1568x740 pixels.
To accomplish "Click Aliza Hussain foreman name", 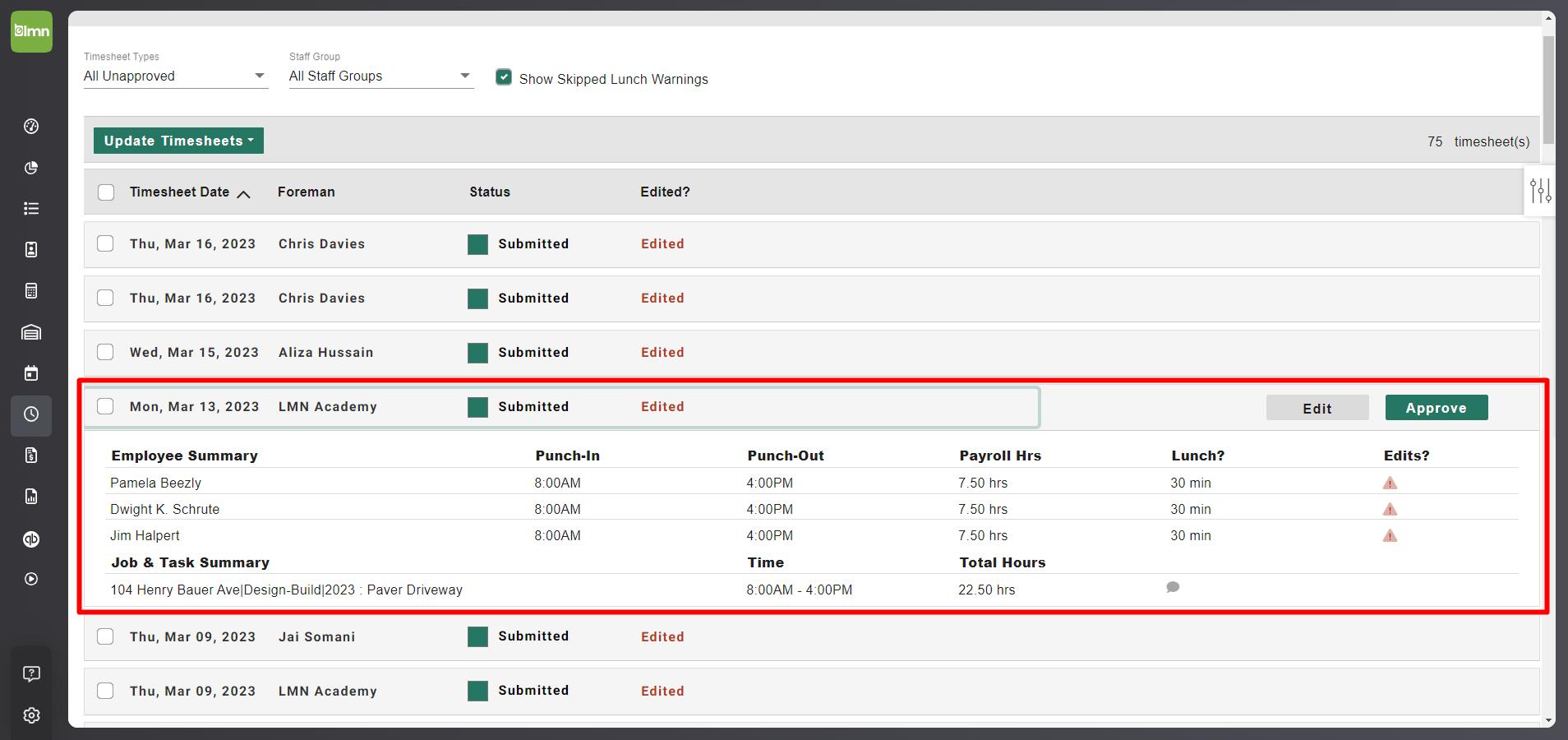I will (325, 352).
